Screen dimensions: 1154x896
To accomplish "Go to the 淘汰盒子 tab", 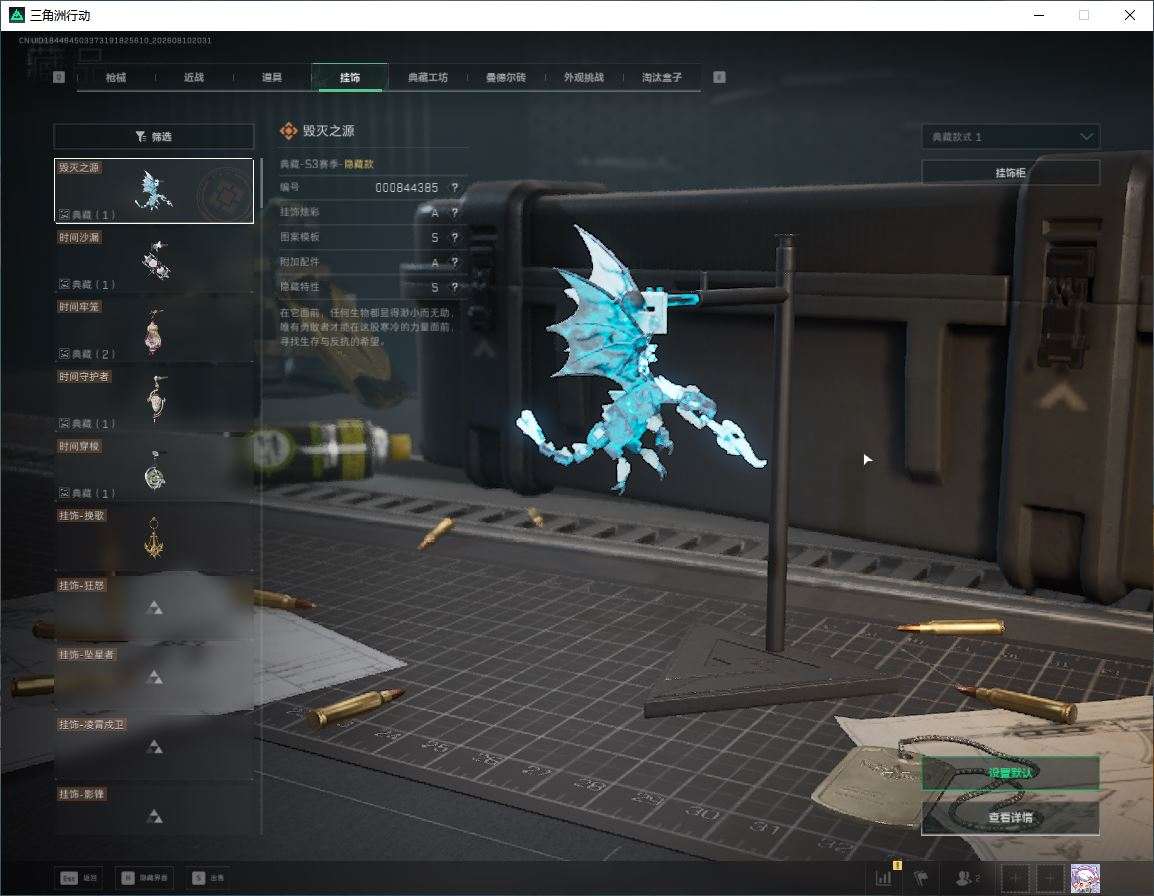I will pos(662,77).
